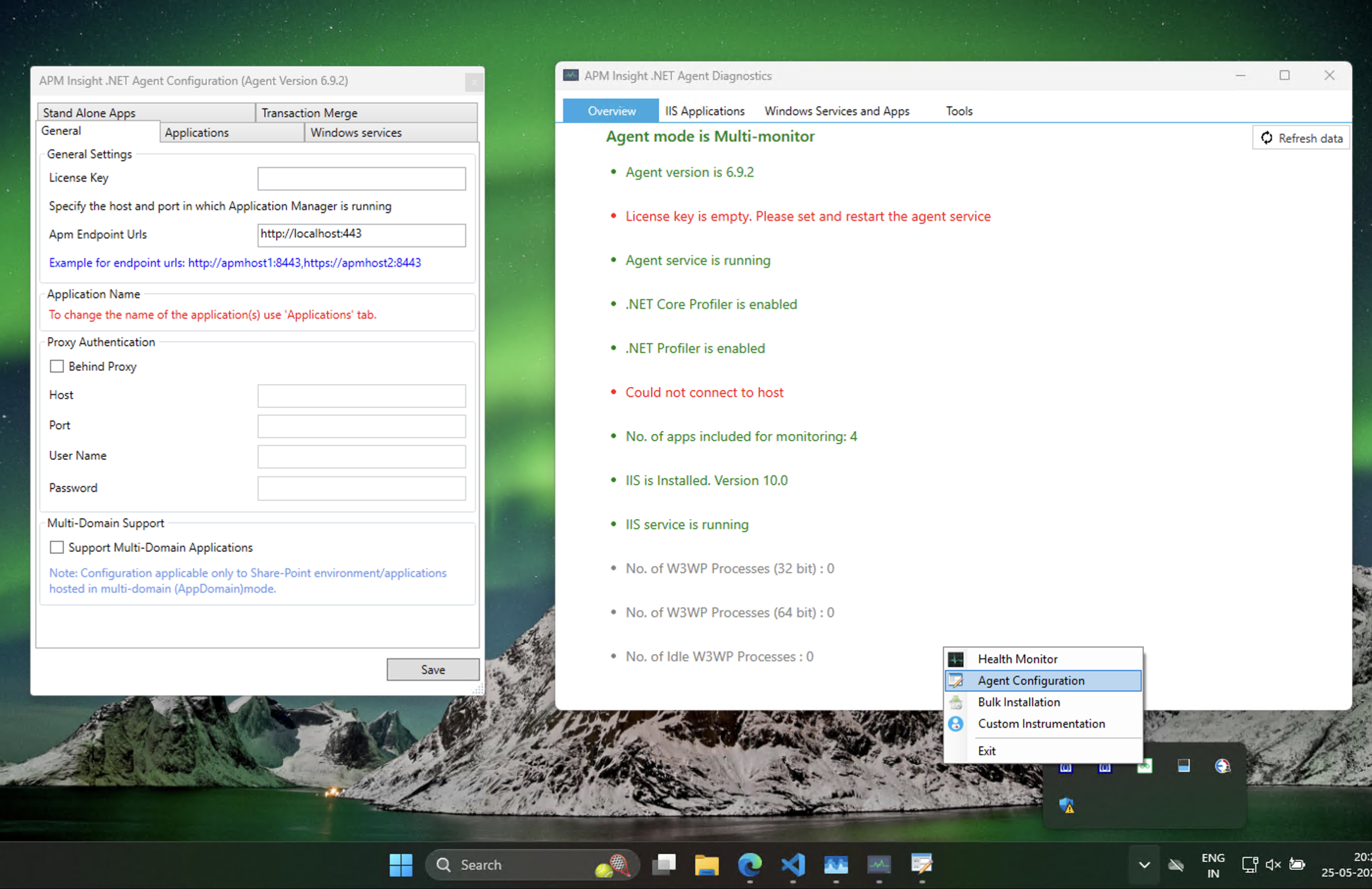Open Windows Security shield with warning in the tray
The height and width of the screenshot is (889, 1372).
point(1067,805)
